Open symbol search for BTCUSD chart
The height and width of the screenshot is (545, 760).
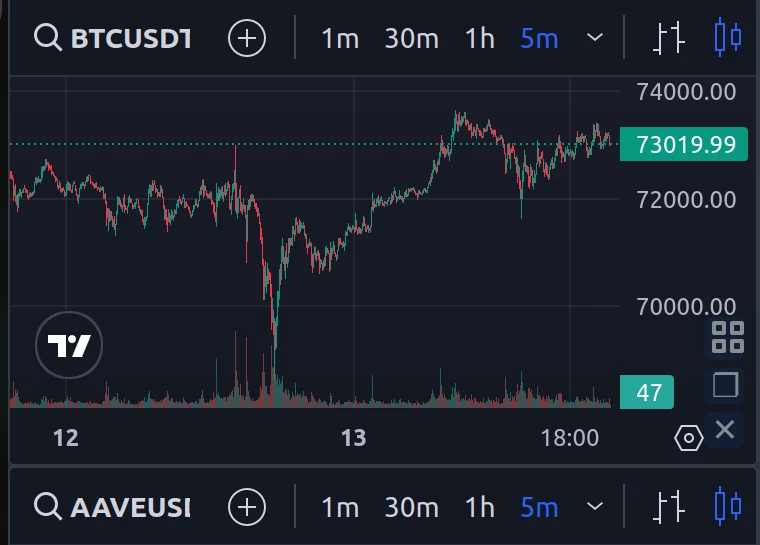[48, 38]
